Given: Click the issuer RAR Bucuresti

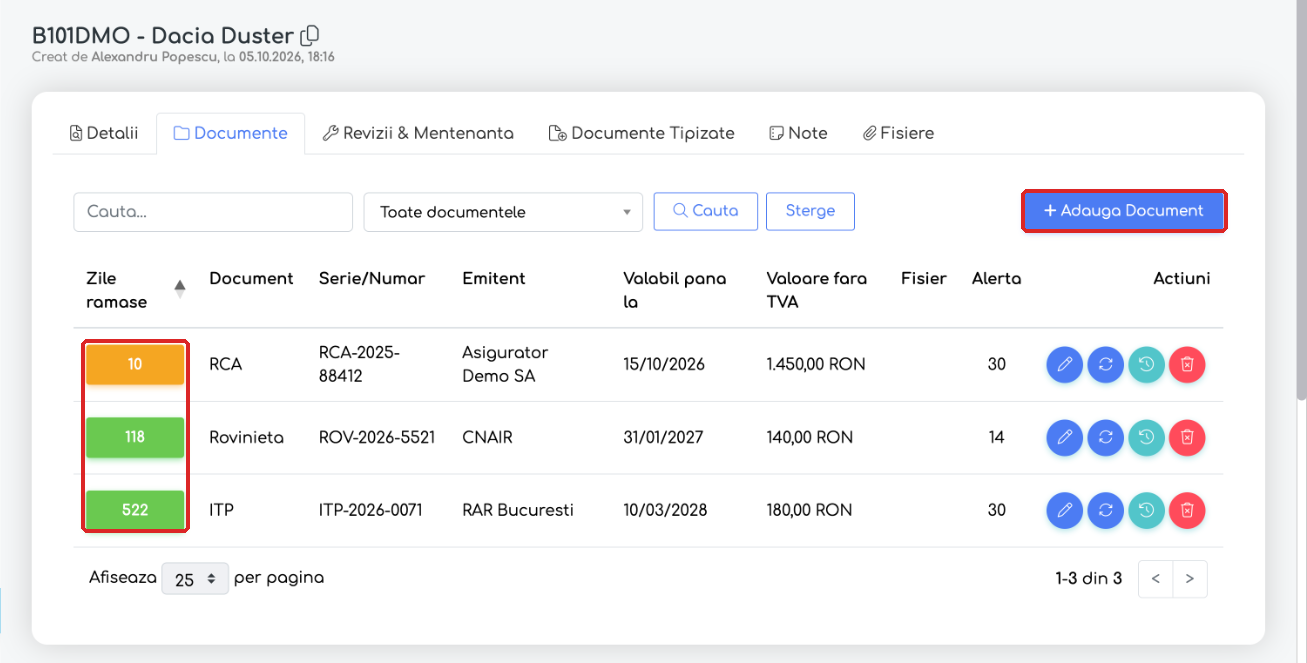Looking at the screenshot, I should point(518,510).
